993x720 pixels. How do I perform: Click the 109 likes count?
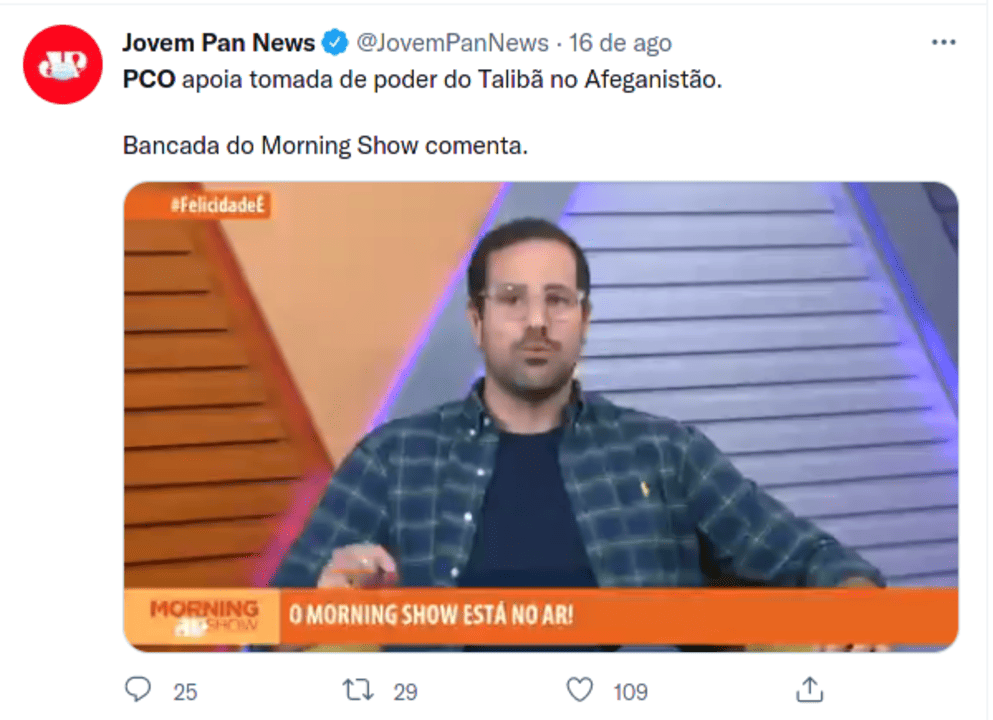(x=630, y=692)
